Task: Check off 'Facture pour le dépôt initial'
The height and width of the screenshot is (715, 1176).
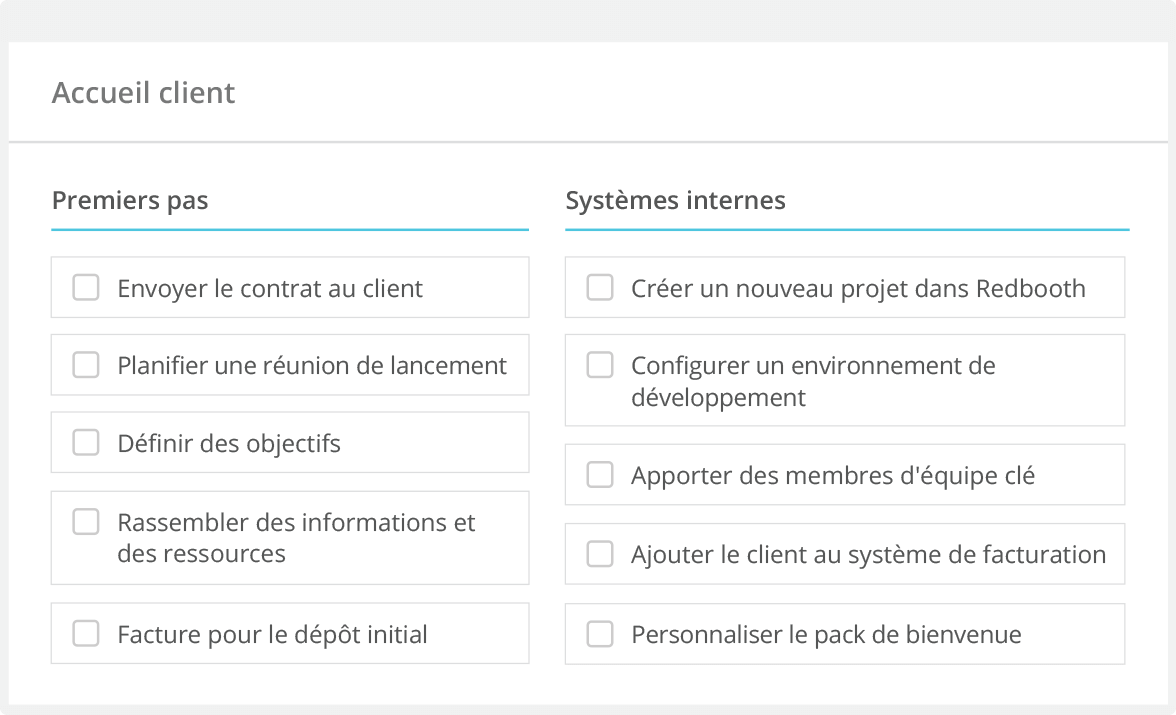Action: [85, 633]
